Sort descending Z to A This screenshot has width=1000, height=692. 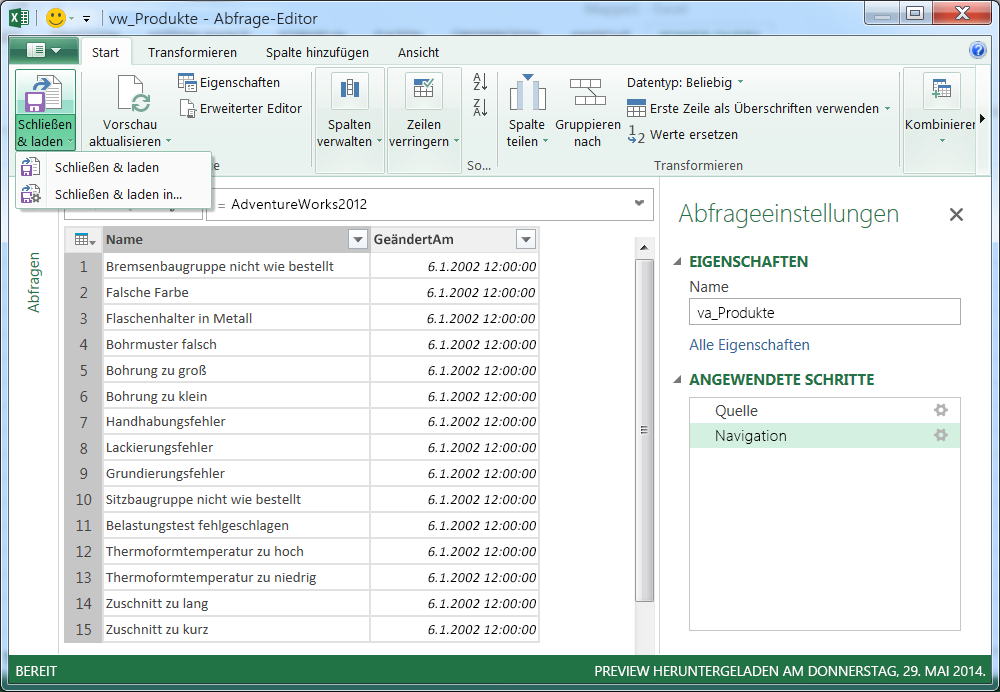pyautogui.click(x=480, y=107)
